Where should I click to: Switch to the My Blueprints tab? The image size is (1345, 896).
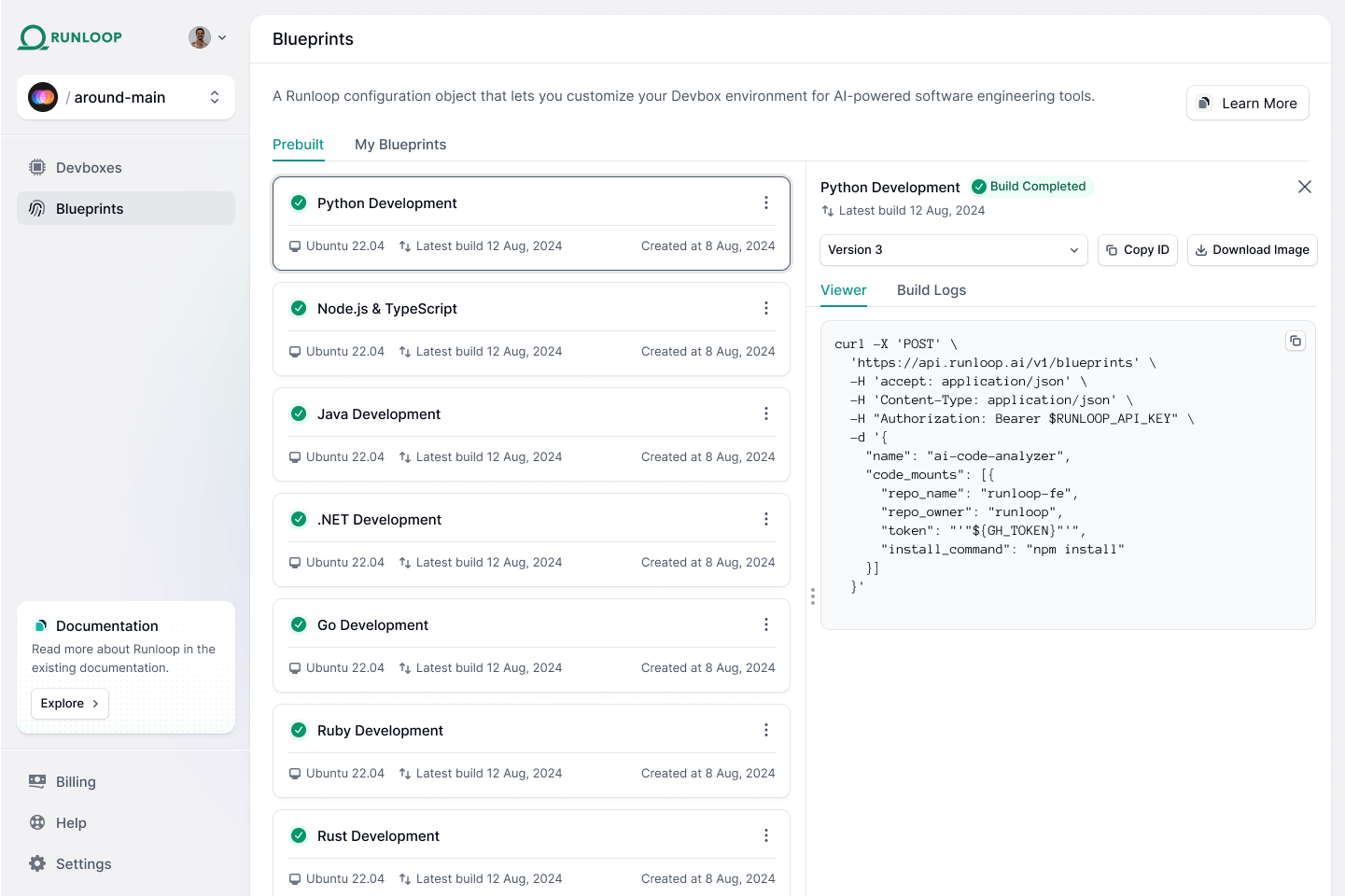400,145
